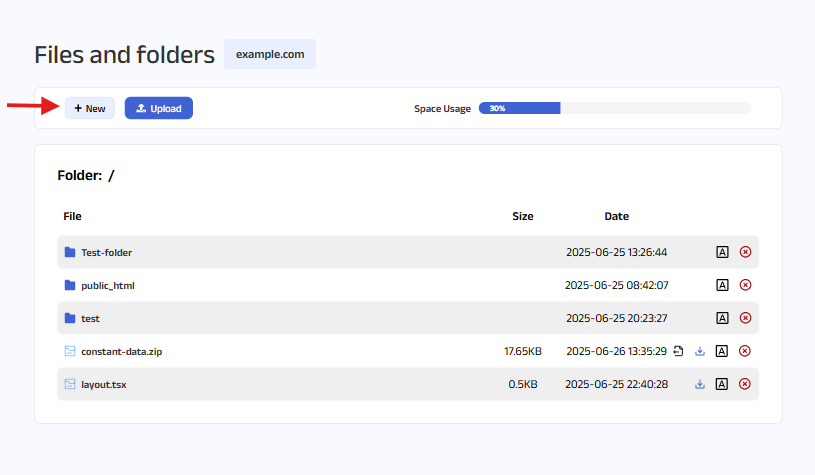The height and width of the screenshot is (475, 815).
Task: Delete the Test-folder folder
Action: coord(745,252)
